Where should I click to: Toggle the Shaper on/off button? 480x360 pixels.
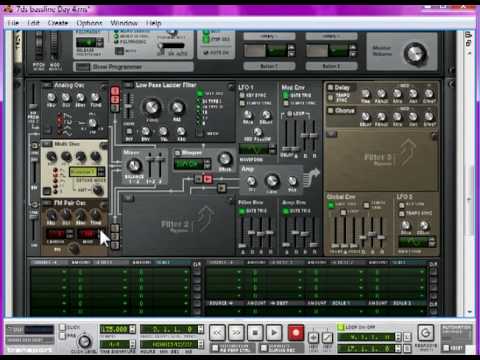[x=178, y=153]
